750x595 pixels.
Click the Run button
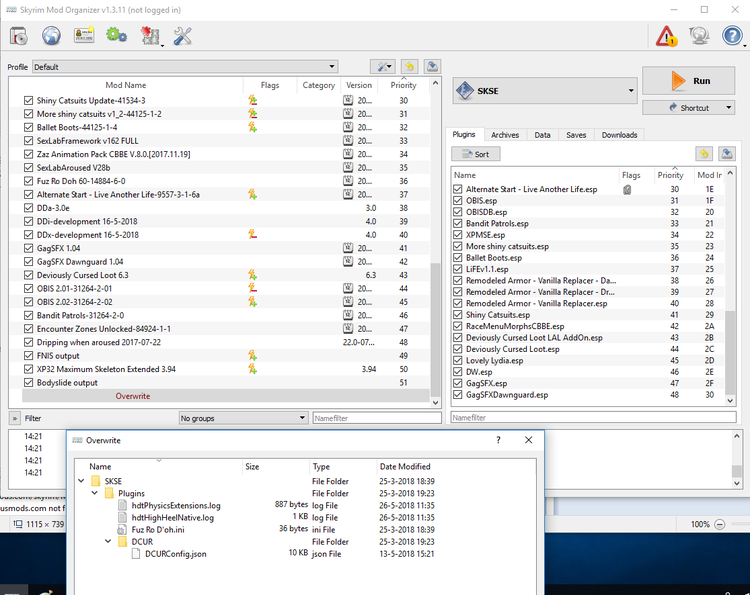pyautogui.click(x=688, y=80)
